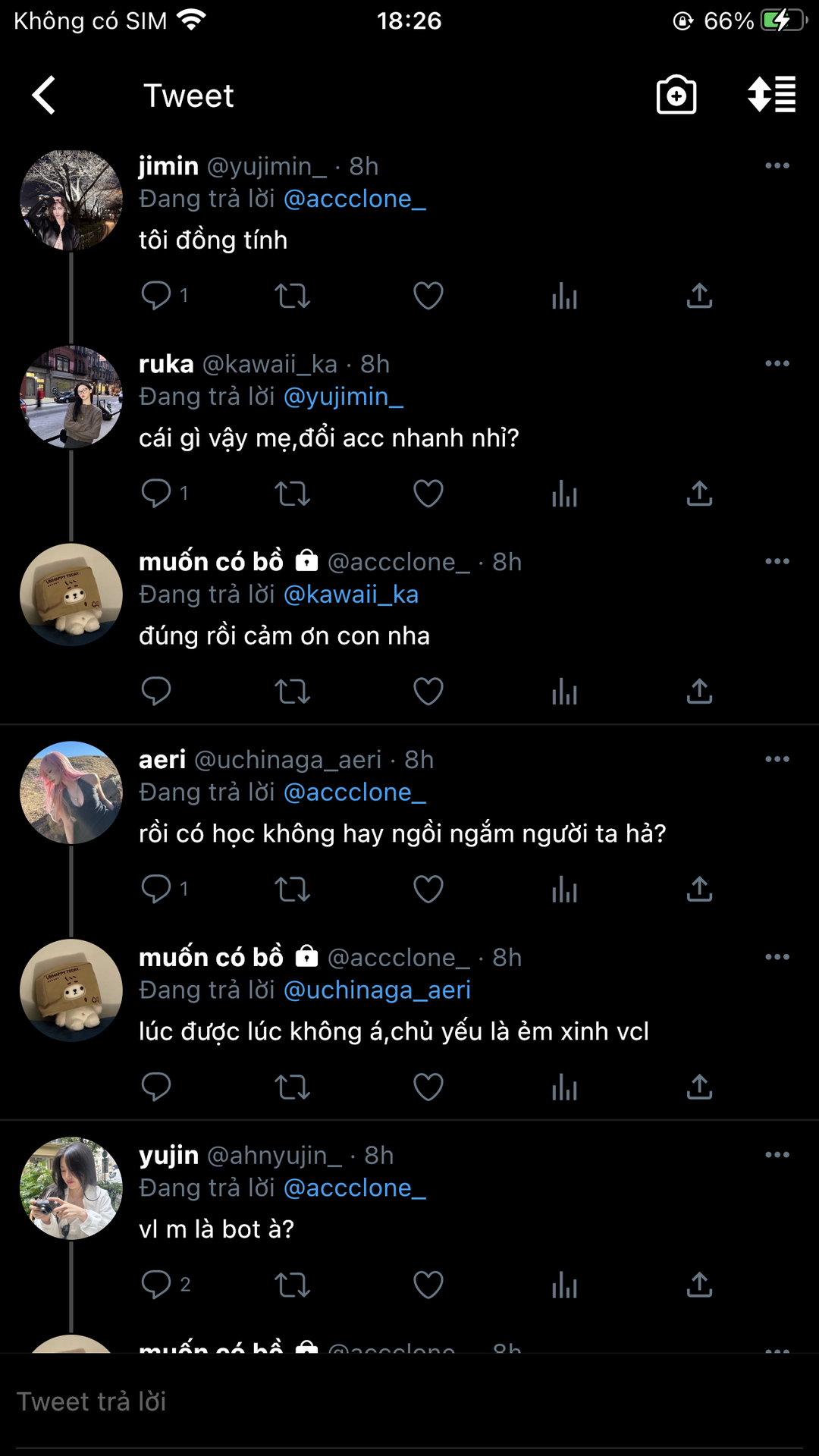This screenshot has height=1456, width=819.
Task: View analytics on aeri's tweet
Action: click(564, 890)
